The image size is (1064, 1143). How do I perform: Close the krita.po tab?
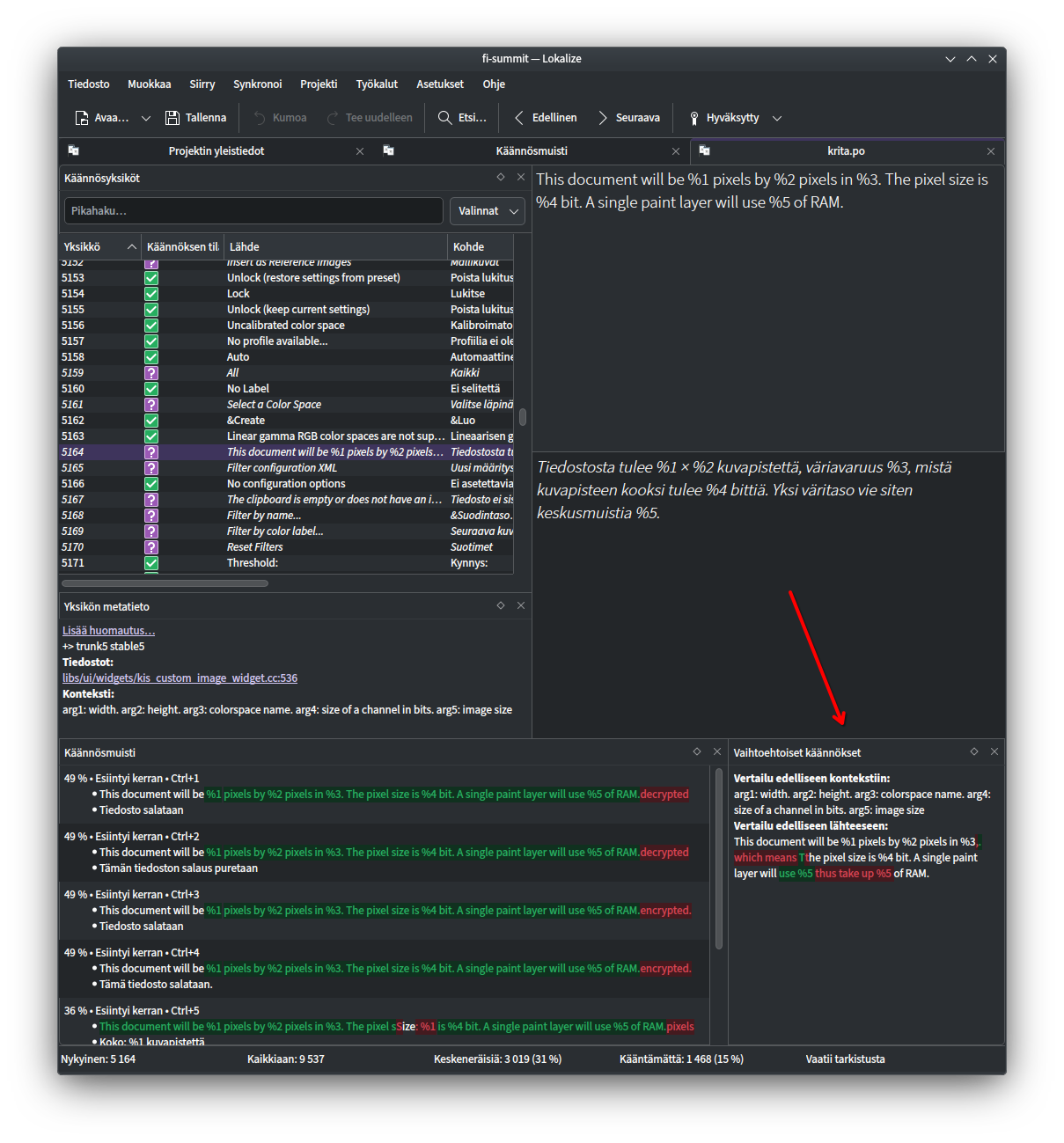click(991, 151)
